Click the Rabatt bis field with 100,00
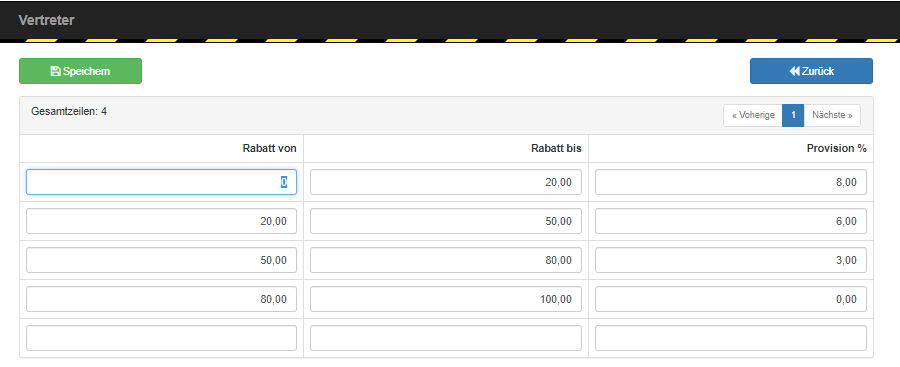The image size is (900, 367). click(446, 299)
